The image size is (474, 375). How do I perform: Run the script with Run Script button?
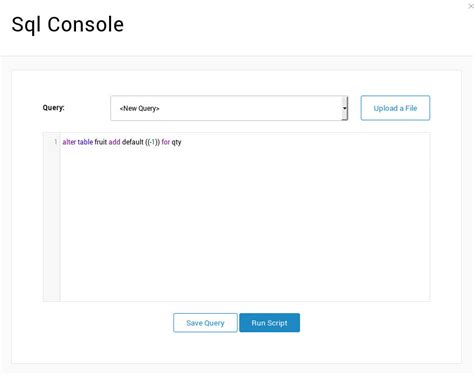[x=269, y=323]
